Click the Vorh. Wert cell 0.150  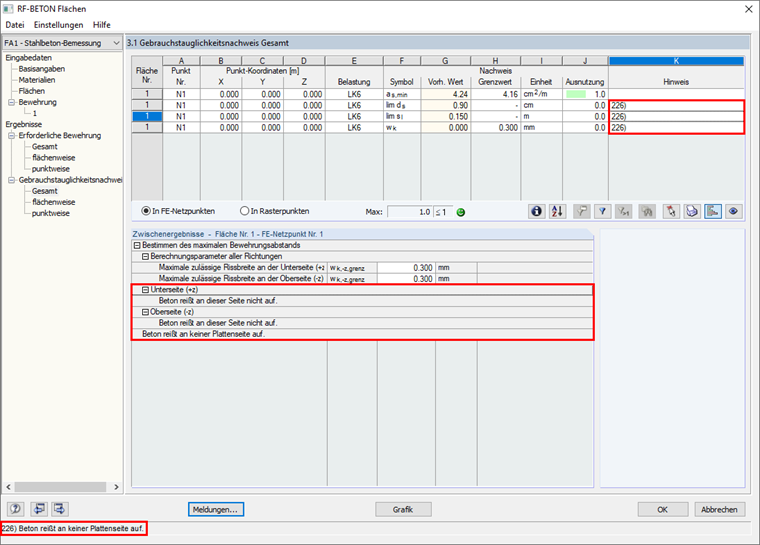pos(445,116)
